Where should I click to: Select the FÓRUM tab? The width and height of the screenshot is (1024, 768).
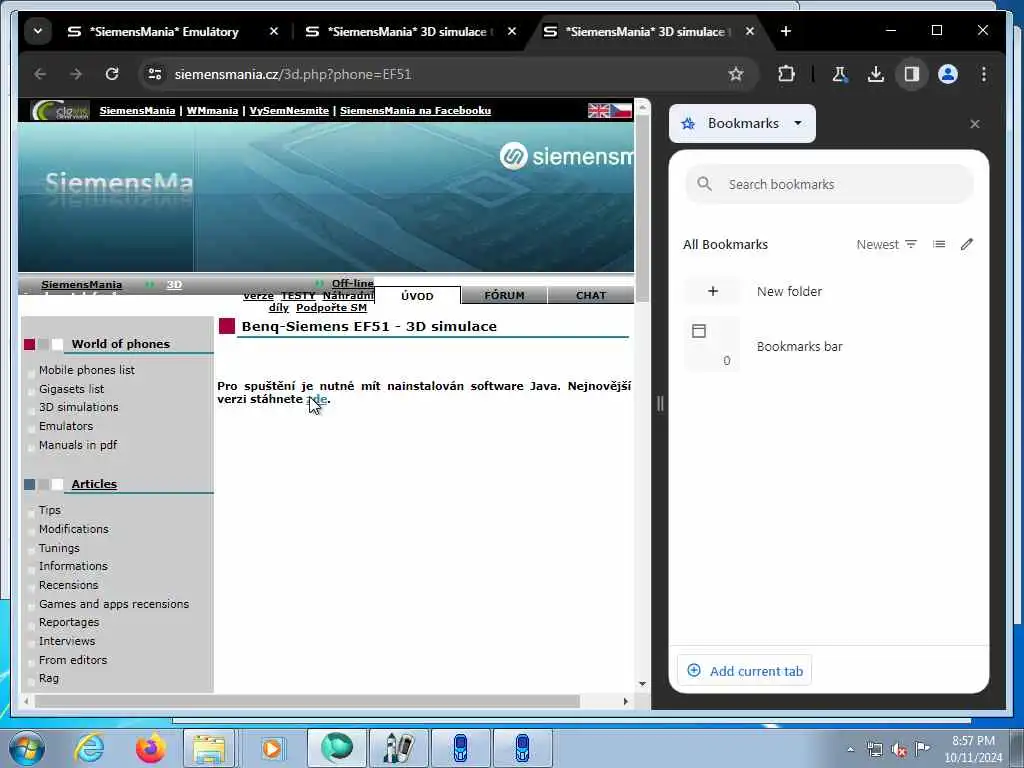click(504, 296)
